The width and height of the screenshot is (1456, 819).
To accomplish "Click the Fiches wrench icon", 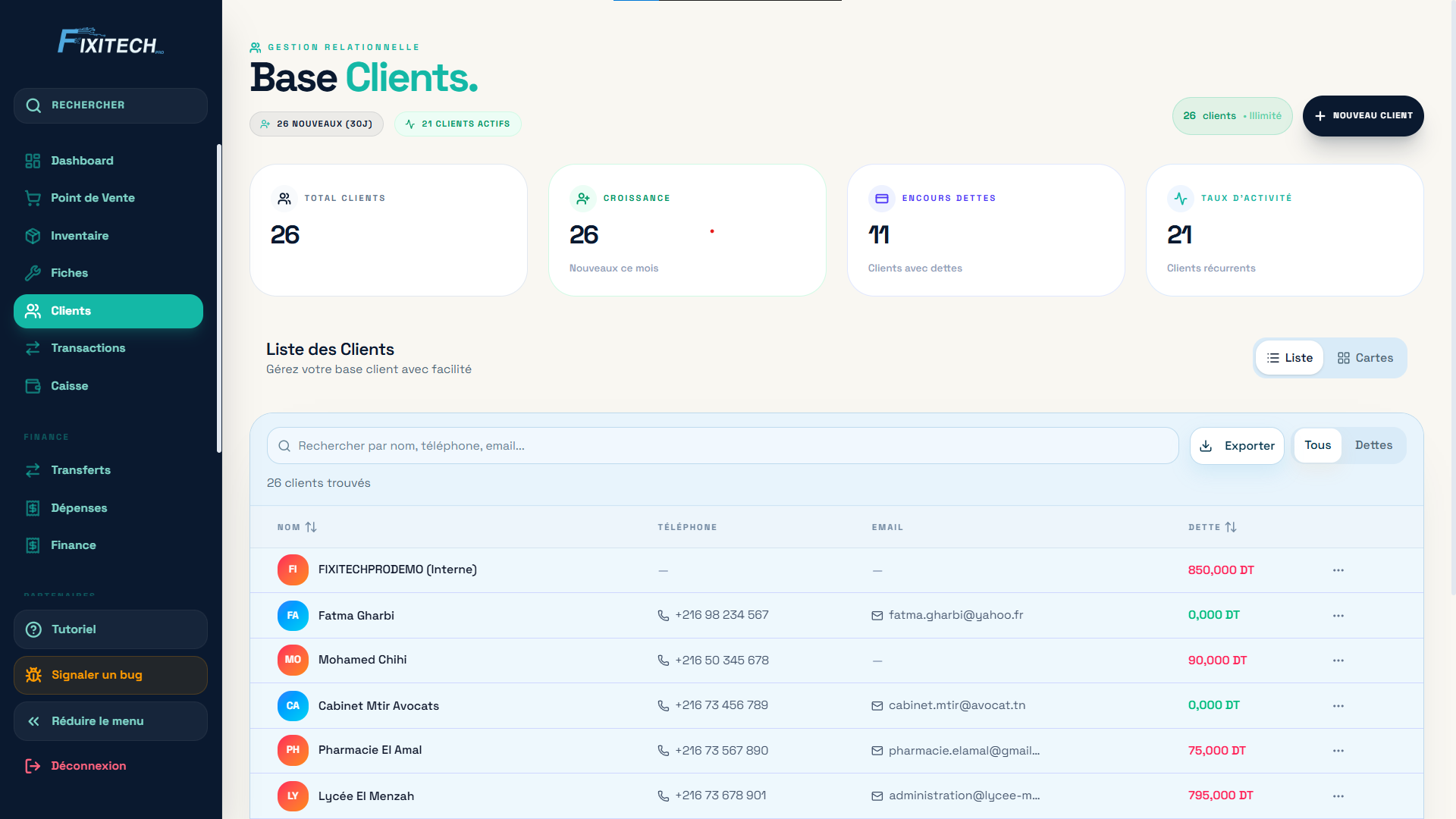I will pos(33,273).
